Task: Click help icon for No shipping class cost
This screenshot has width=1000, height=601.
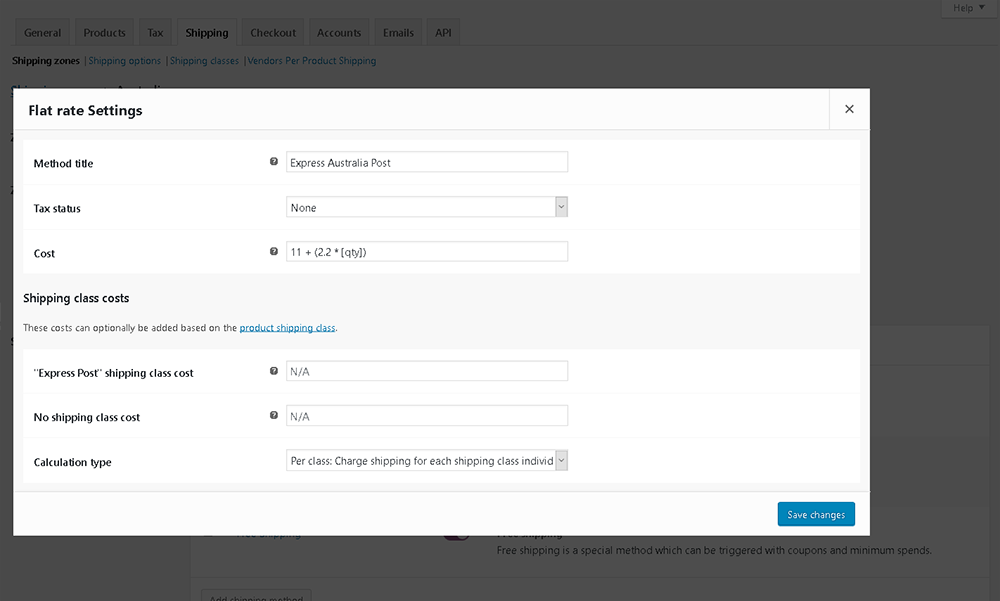Action: pos(274,415)
